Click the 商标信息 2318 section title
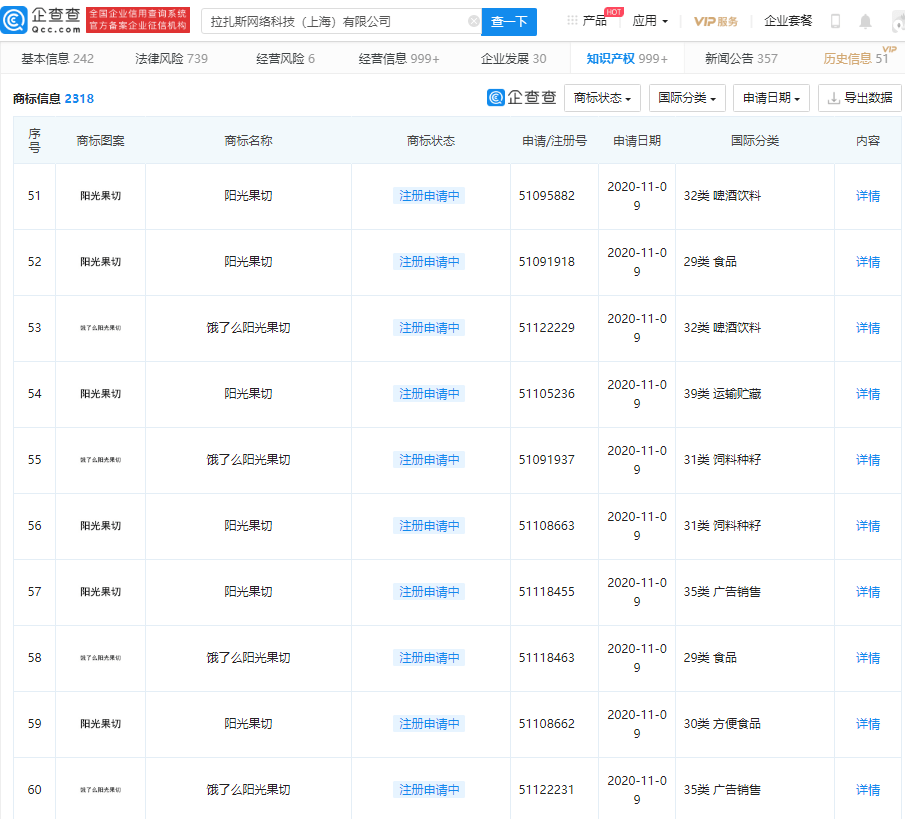 point(53,99)
